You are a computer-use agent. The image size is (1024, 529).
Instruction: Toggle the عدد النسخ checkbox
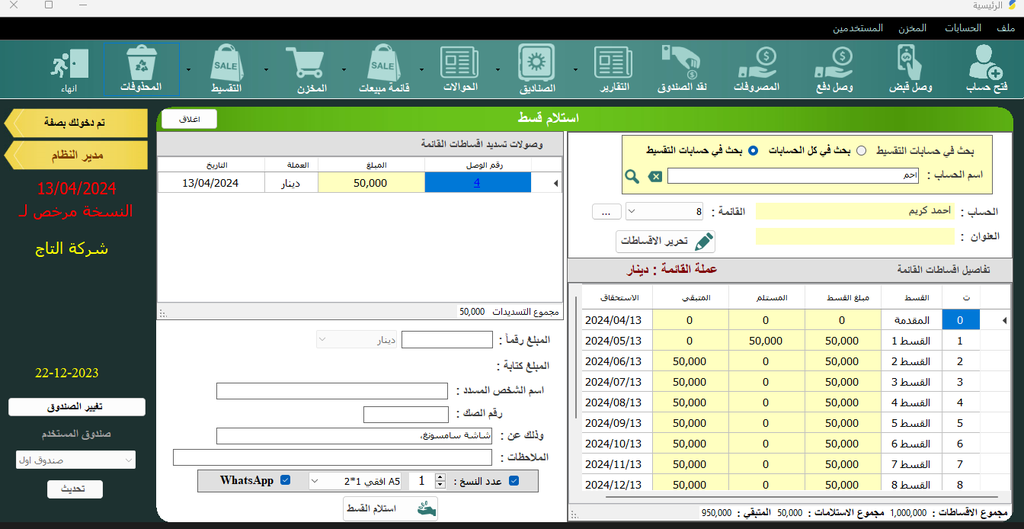[x=513, y=481]
